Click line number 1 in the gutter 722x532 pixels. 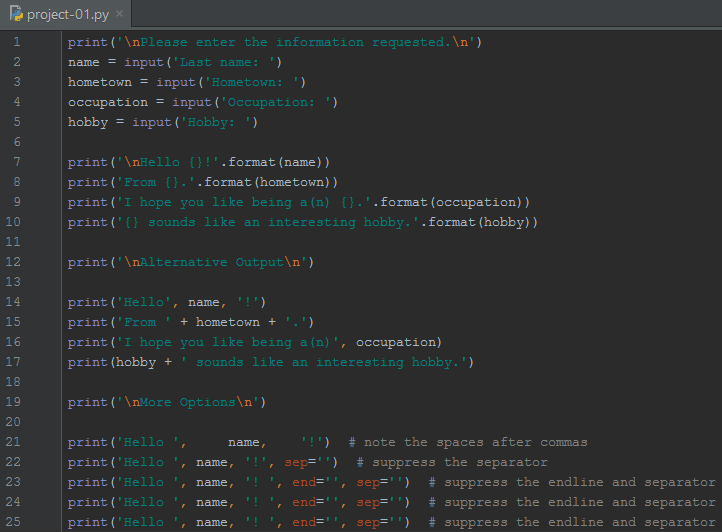tap(17, 42)
